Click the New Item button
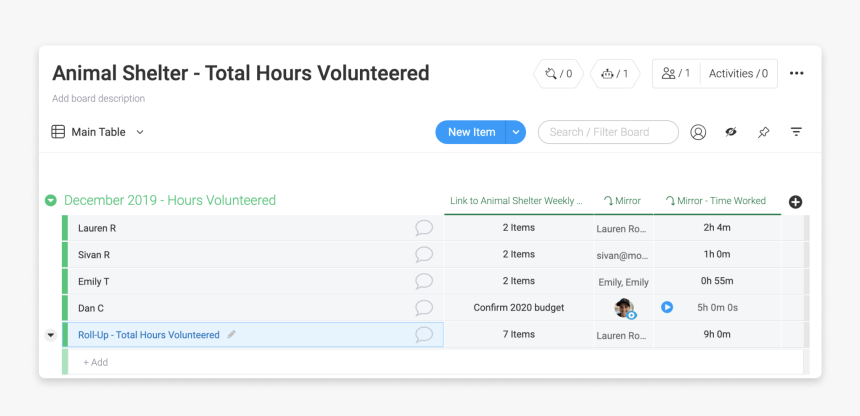The image size is (860, 416). click(471, 132)
